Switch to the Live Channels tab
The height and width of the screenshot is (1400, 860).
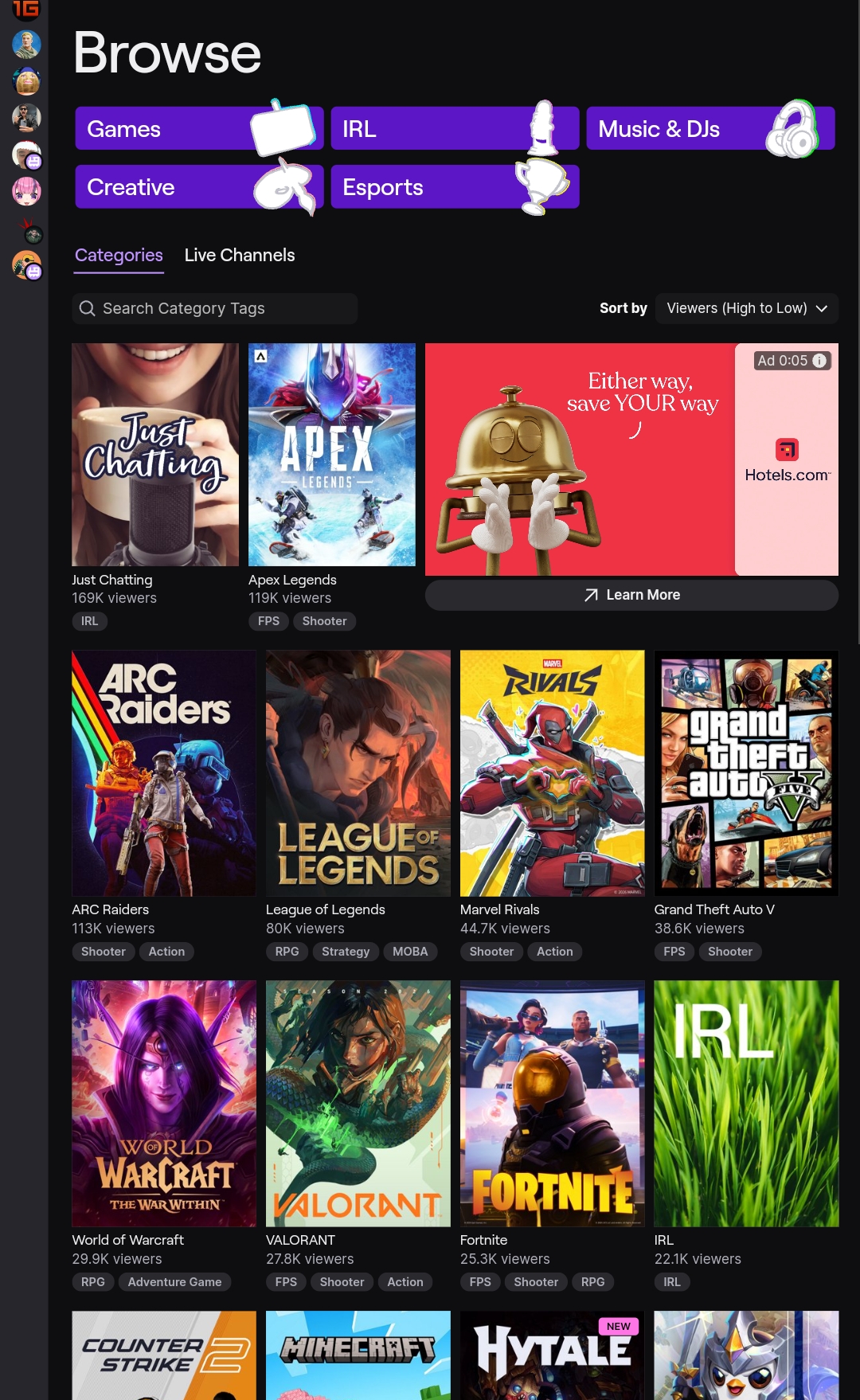pos(240,255)
